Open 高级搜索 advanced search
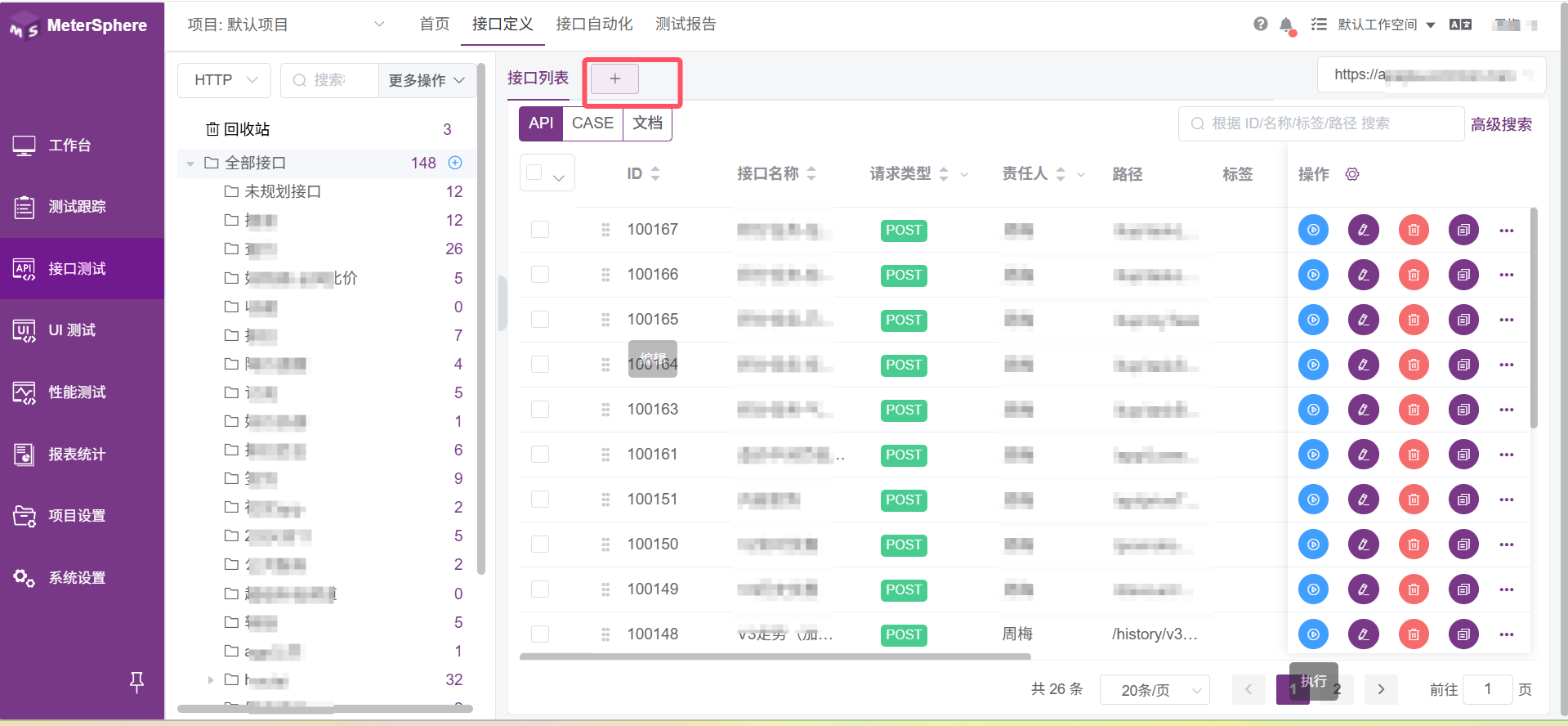Image resolution: width=1568 pixels, height=726 pixels. point(1501,124)
